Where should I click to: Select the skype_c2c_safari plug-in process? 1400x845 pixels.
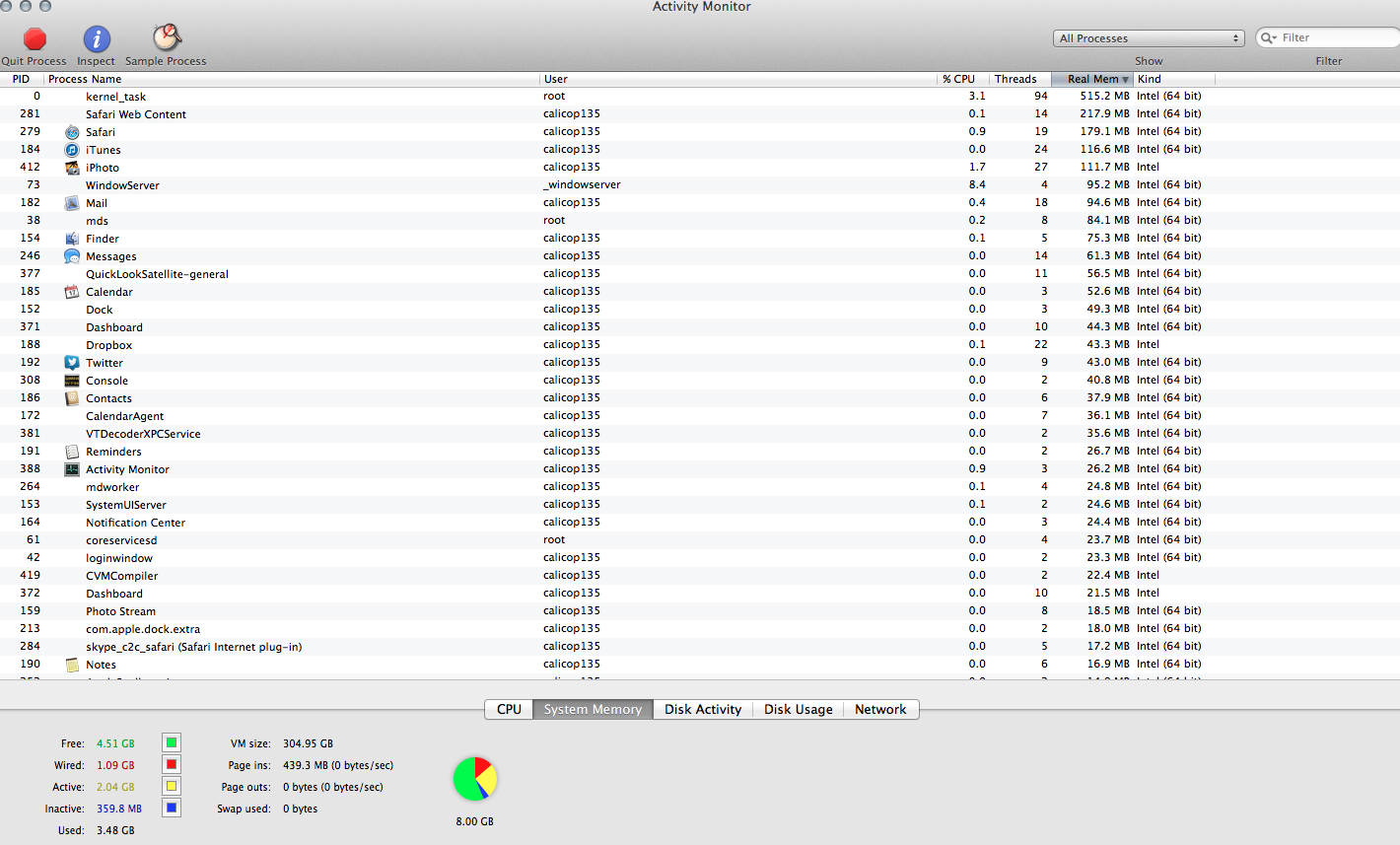[700, 646]
